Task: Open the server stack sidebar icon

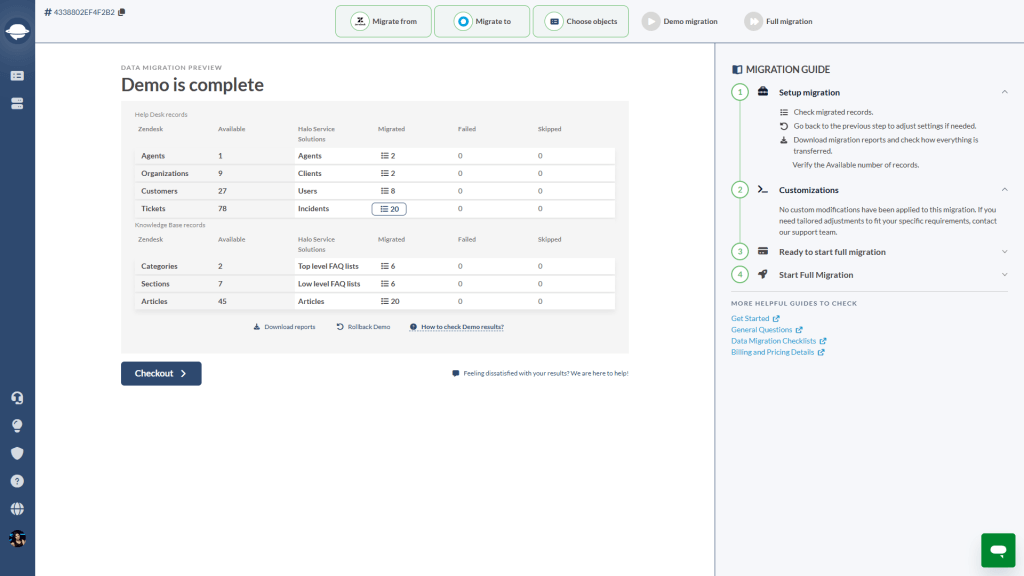Action: coord(17,103)
